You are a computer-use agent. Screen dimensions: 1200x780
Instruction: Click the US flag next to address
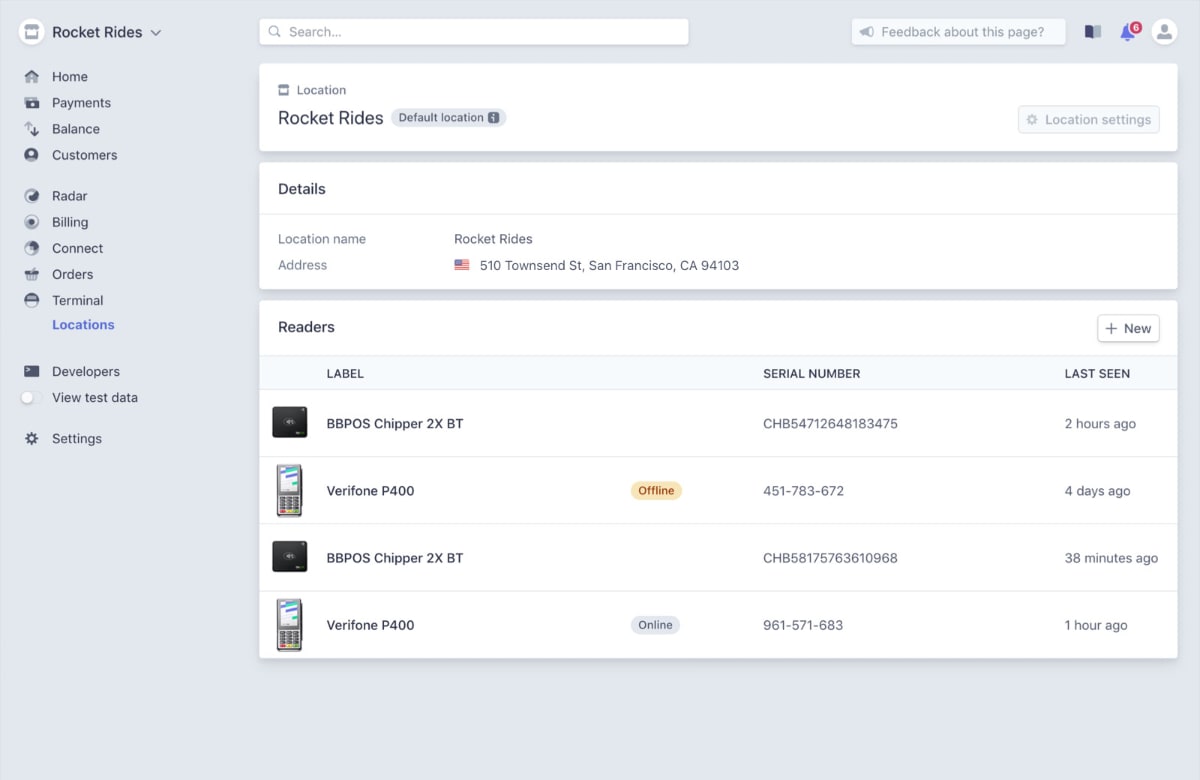[462, 266]
